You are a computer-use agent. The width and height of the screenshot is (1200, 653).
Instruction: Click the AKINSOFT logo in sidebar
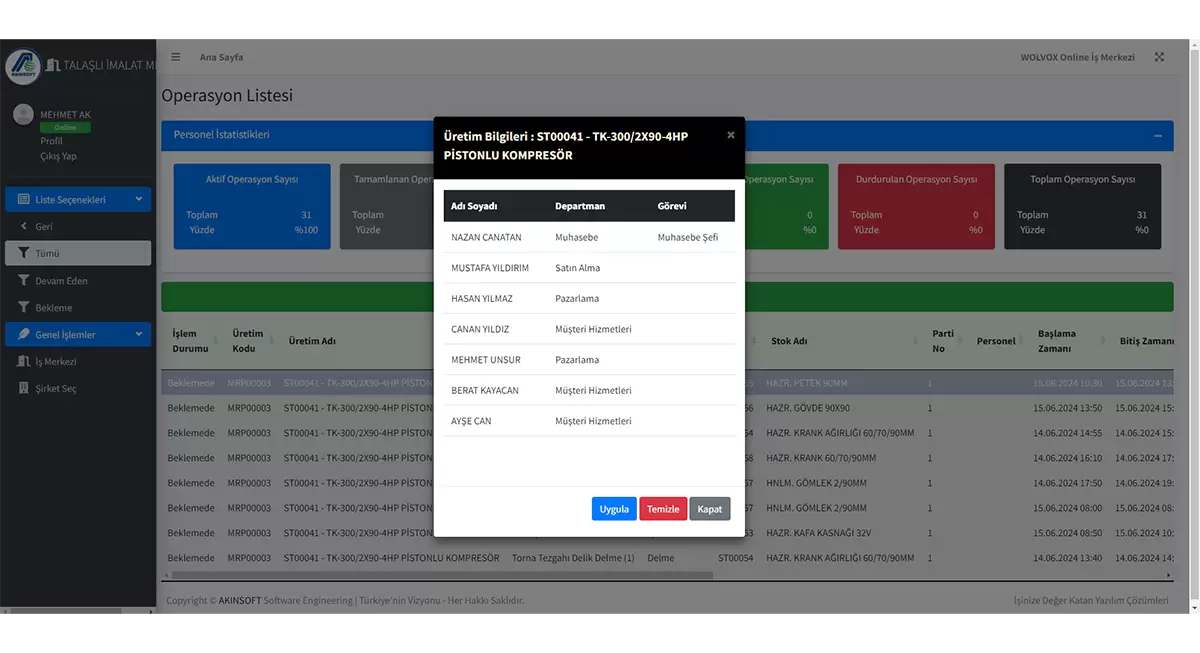tap(23, 66)
